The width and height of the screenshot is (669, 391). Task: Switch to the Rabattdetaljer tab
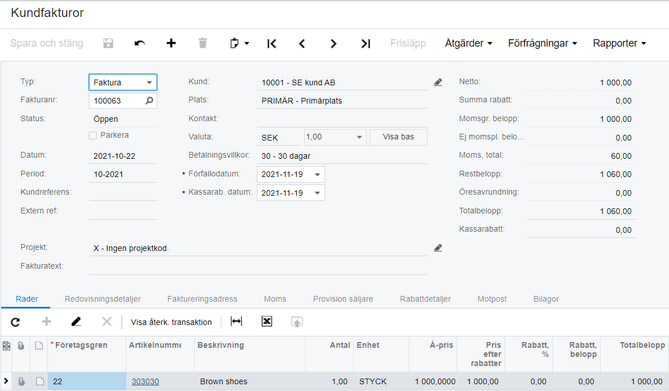425,299
